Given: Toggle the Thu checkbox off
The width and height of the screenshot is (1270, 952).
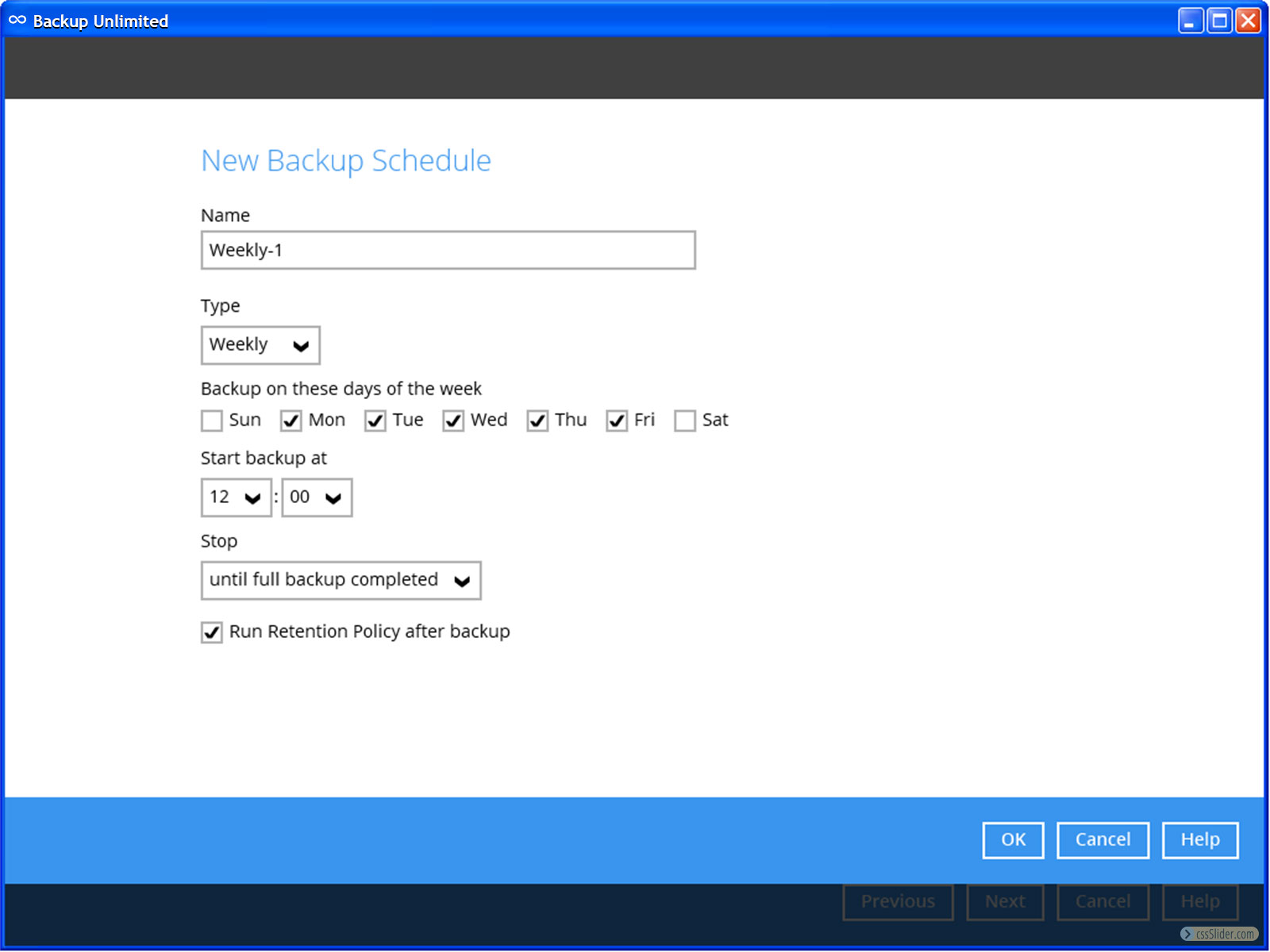Looking at the screenshot, I should point(537,420).
